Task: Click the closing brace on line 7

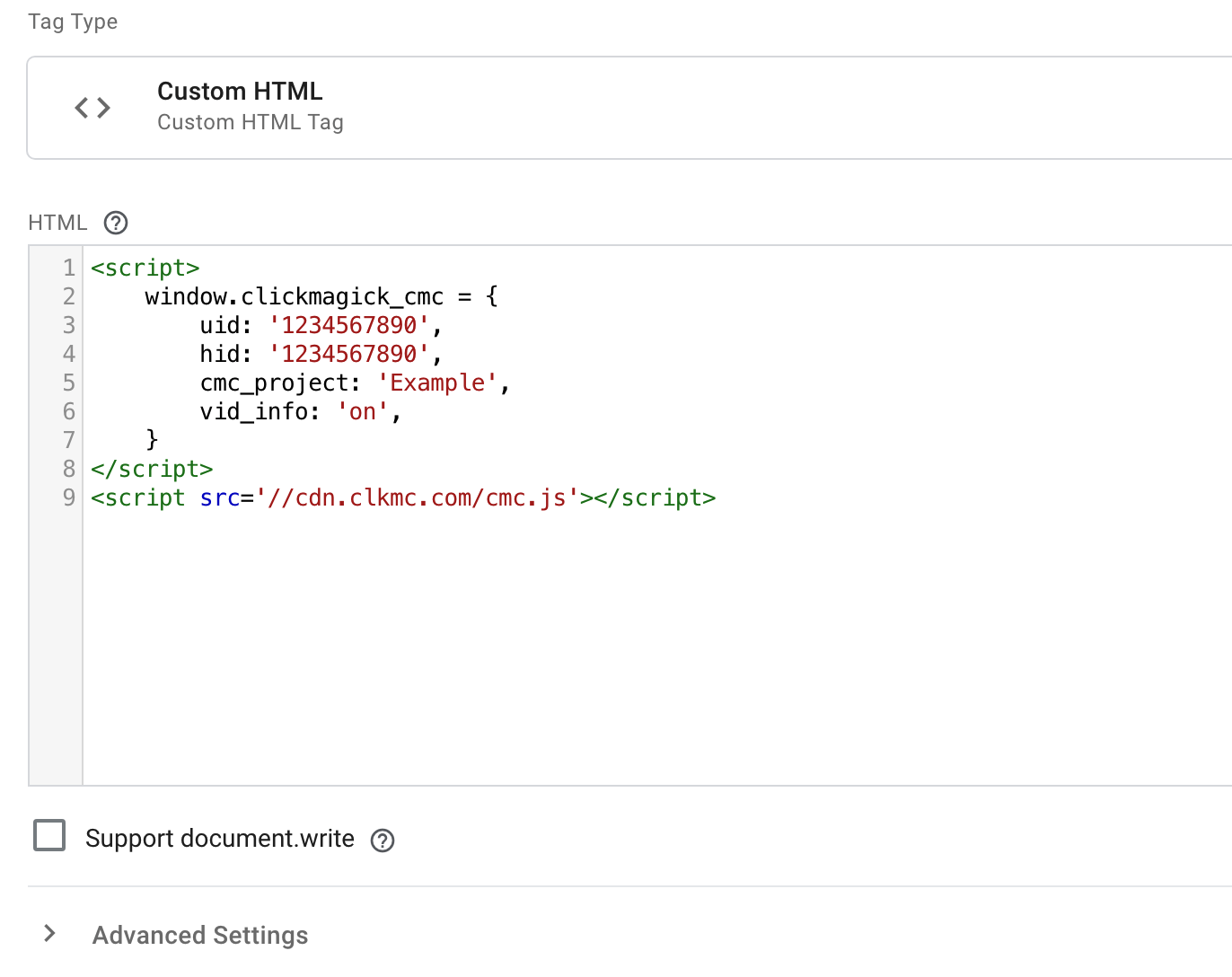Action: tap(152, 440)
